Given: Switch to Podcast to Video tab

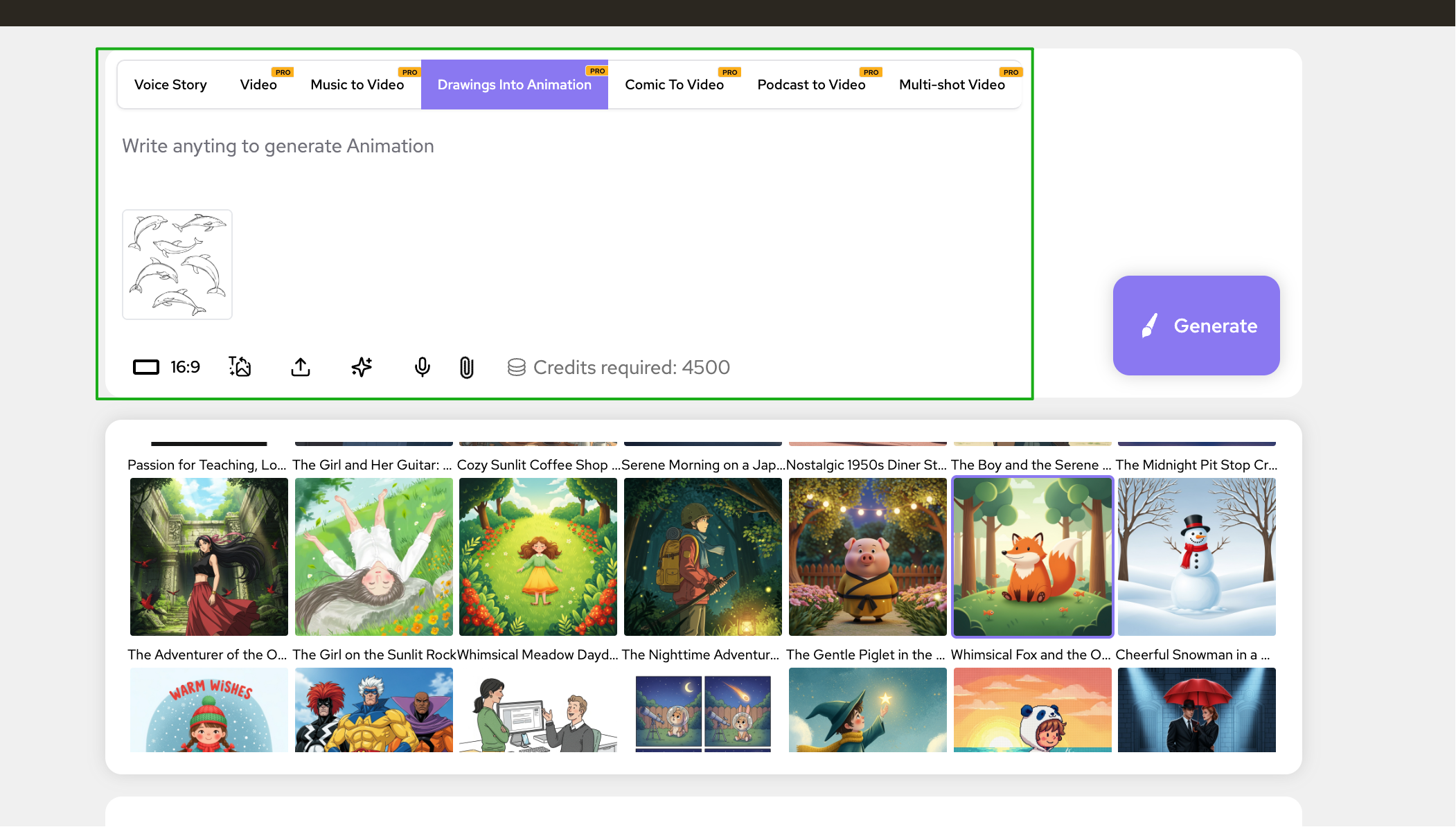Looking at the screenshot, I should [x=811, y=85].
